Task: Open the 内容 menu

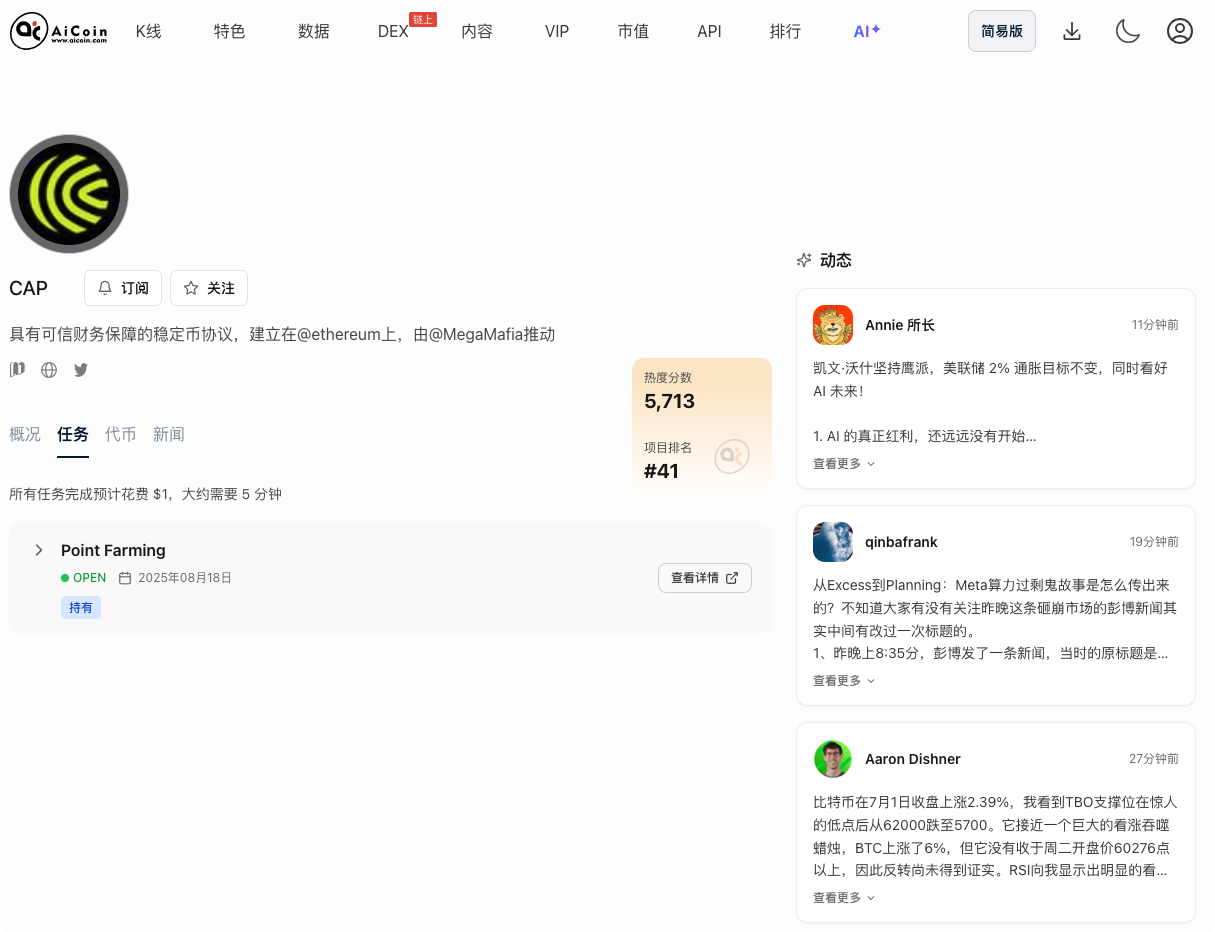Action: (477, 32)
